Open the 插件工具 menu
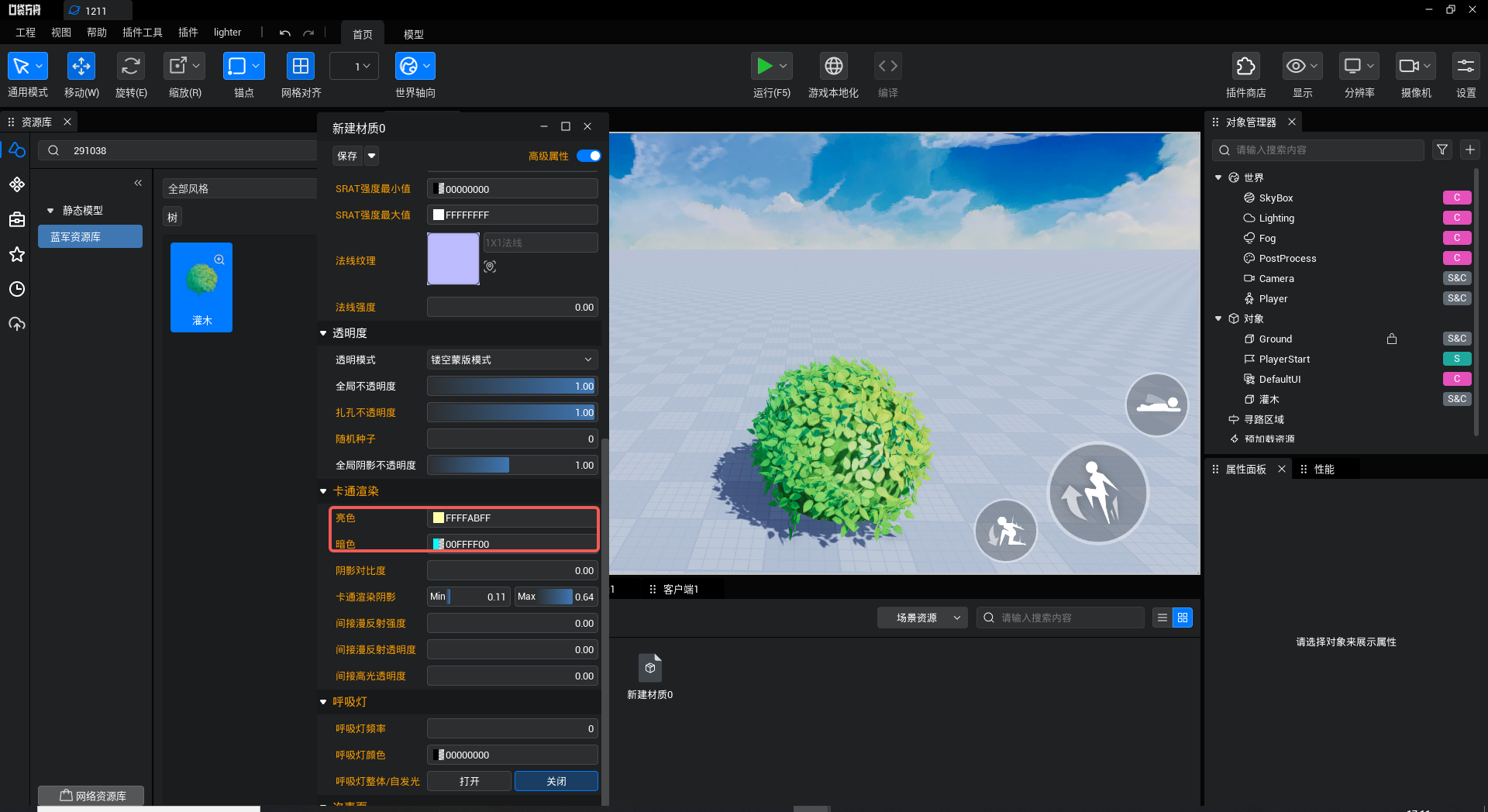The image size is (1488, 812). [143, 33]
